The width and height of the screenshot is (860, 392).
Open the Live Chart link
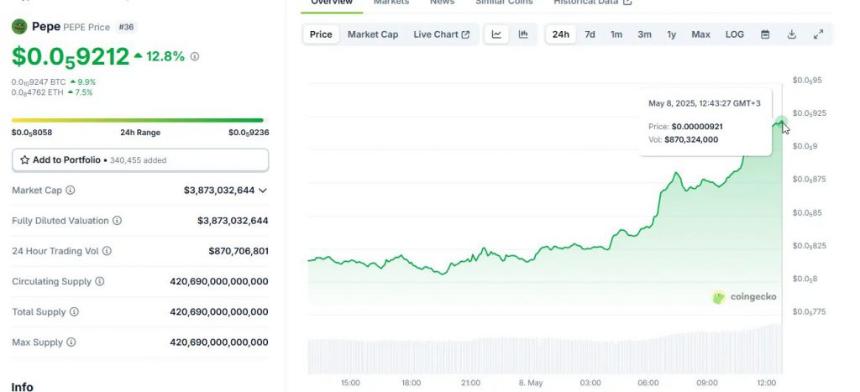click(442, 35)
